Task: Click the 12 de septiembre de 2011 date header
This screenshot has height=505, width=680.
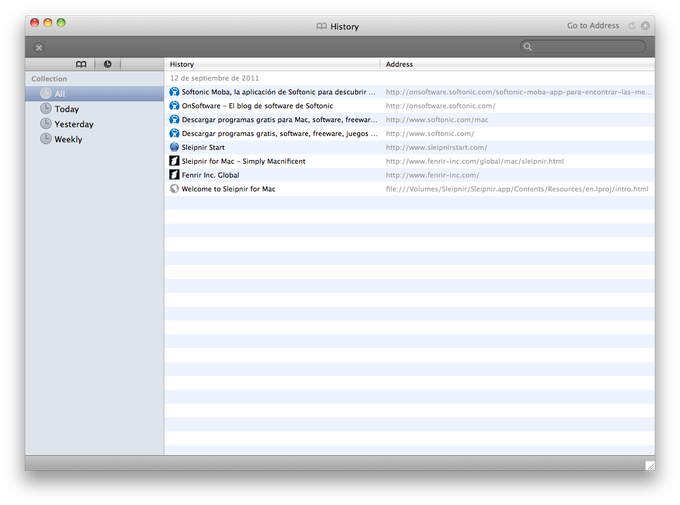Action: [214, 78]
